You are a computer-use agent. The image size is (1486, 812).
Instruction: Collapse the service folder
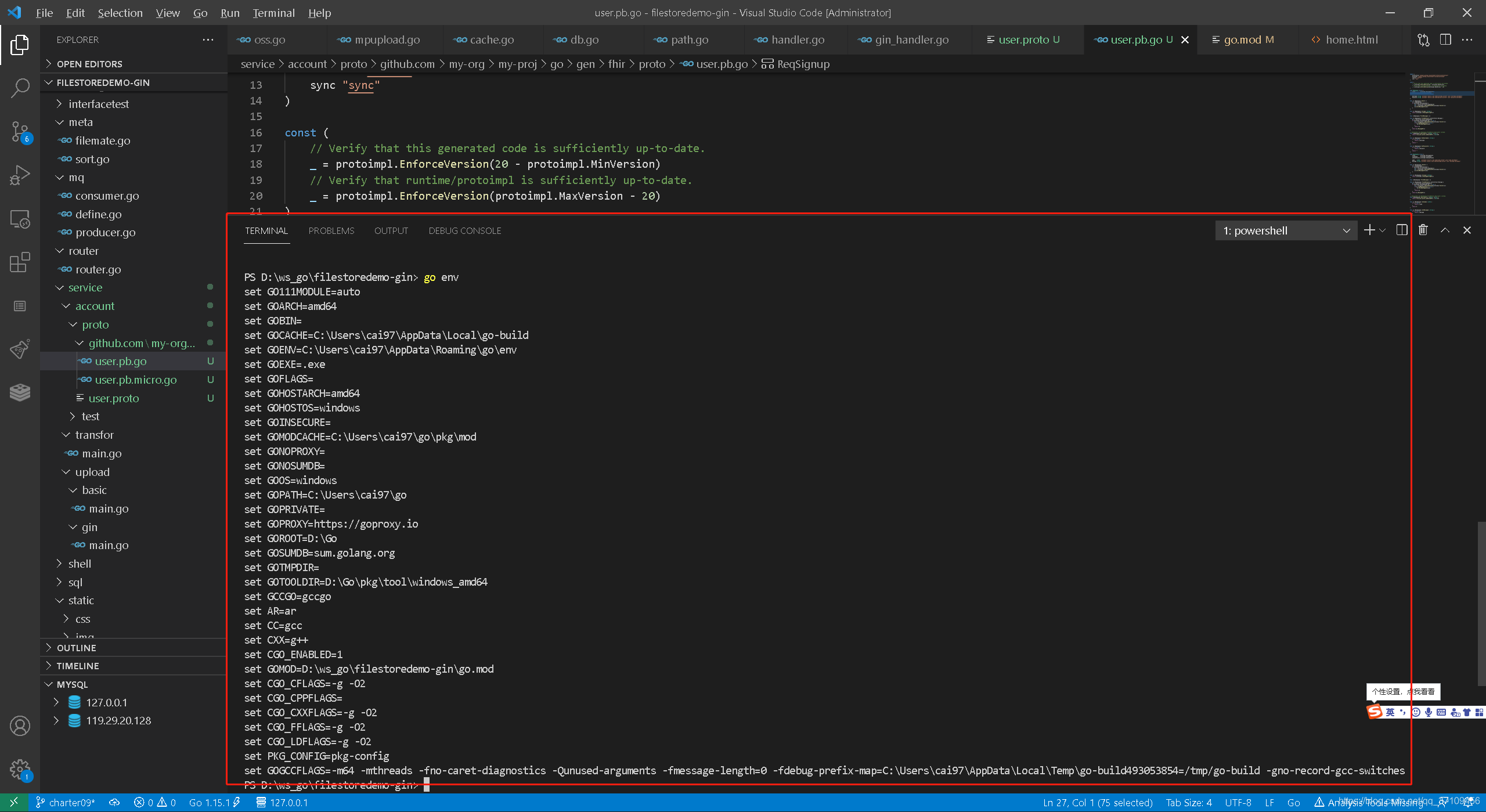[x=85, y=287]
